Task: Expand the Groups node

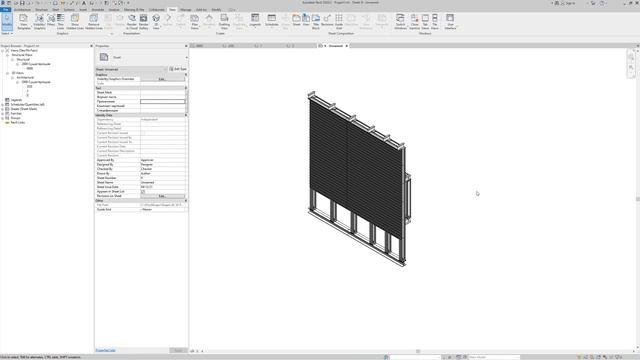Action: pyautogui.click(x=2, y=118)
